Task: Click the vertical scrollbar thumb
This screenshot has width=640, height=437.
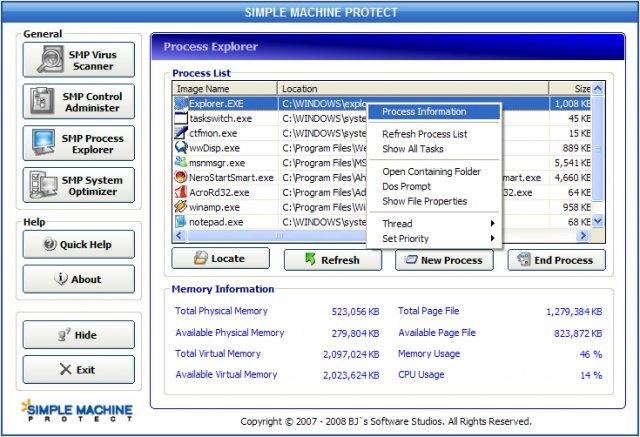Action: click(x=598, y=148)
